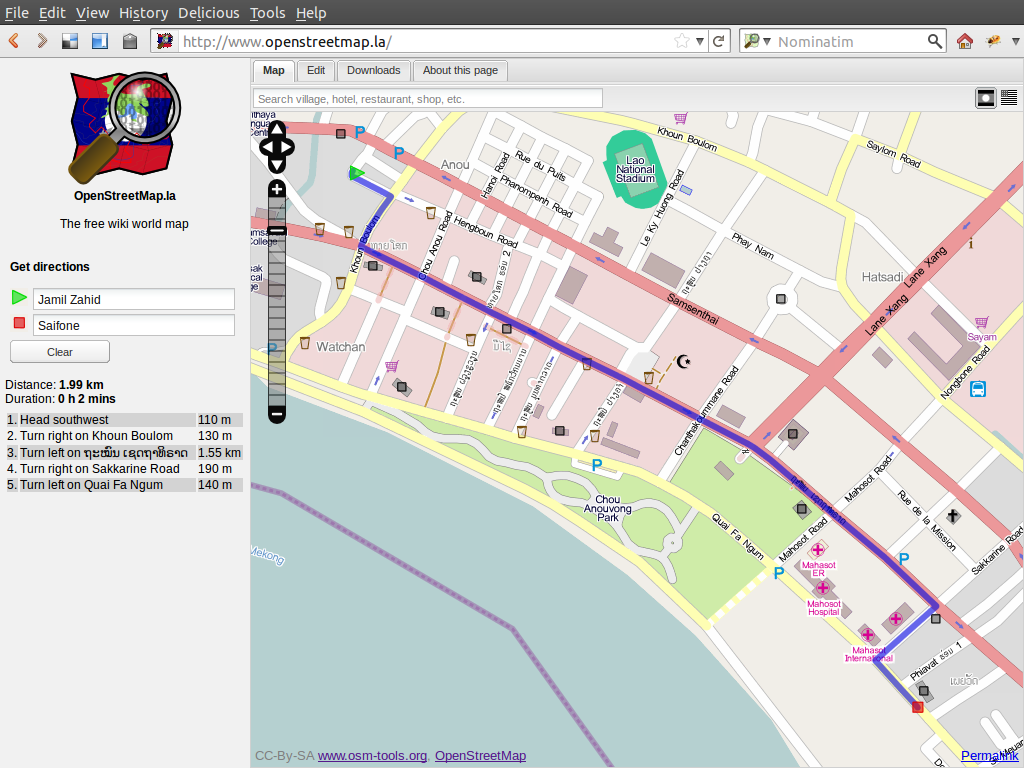Toggle the Lao flag map view button
Viewport: 1024px width, 768px height.
986,97
